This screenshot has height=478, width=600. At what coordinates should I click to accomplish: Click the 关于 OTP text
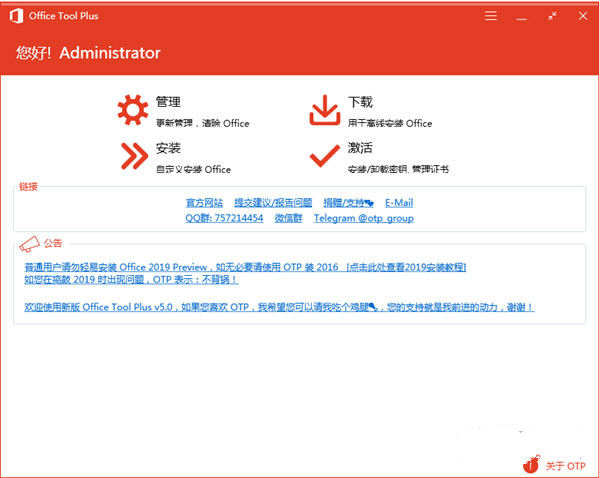(565, 466)
